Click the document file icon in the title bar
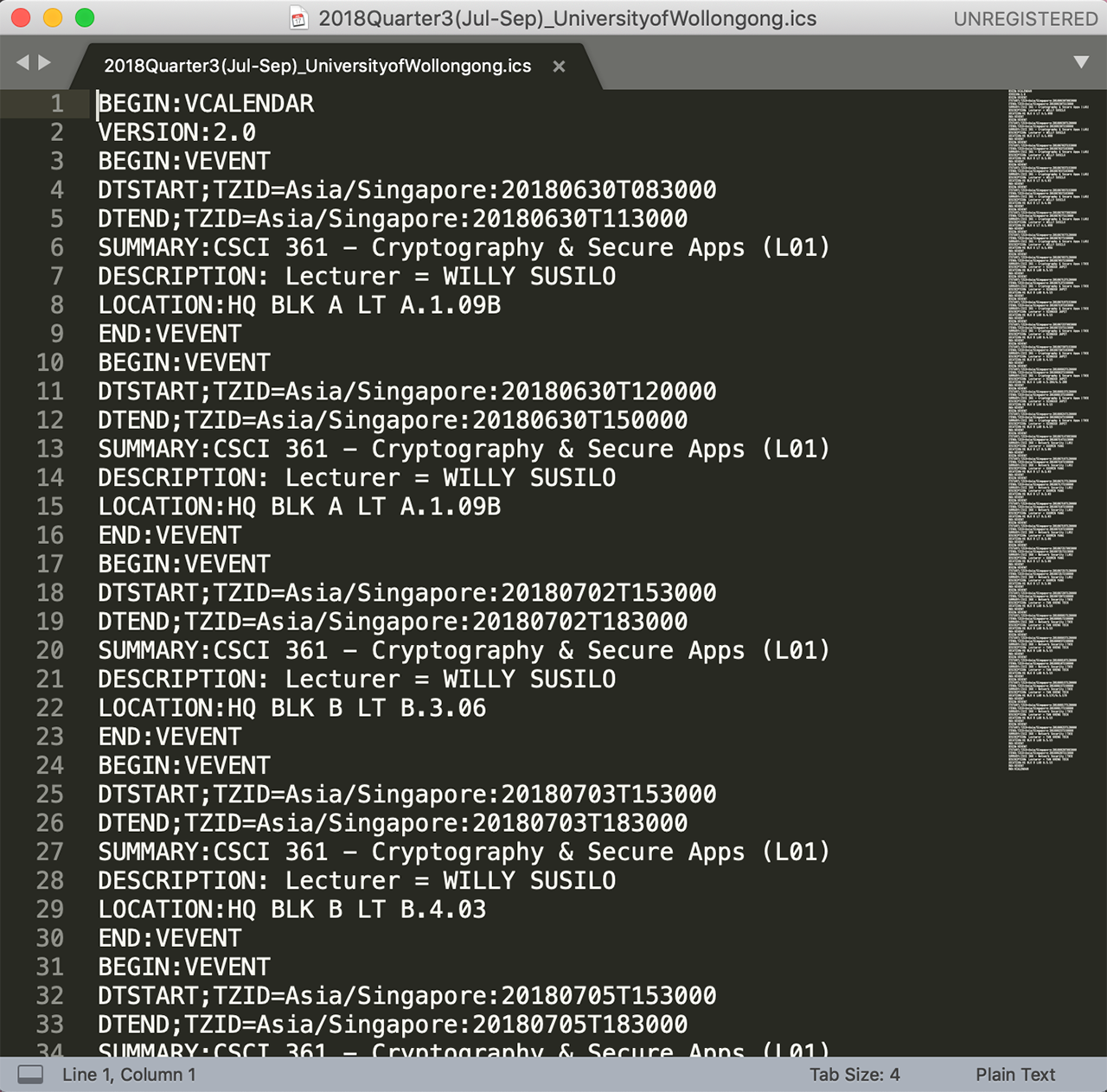The image size is (1107, 1092). (x=298, y=18)
